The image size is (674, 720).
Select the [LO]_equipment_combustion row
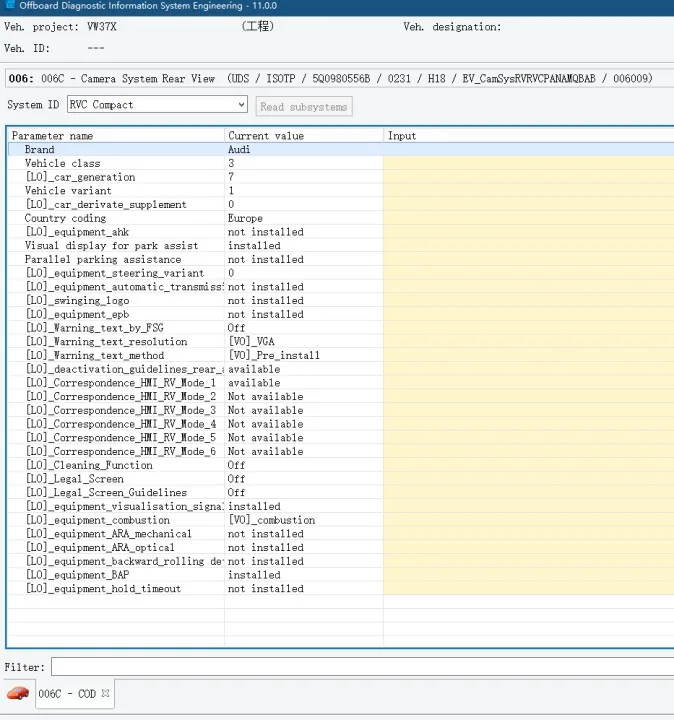click(x=341, y=520)
